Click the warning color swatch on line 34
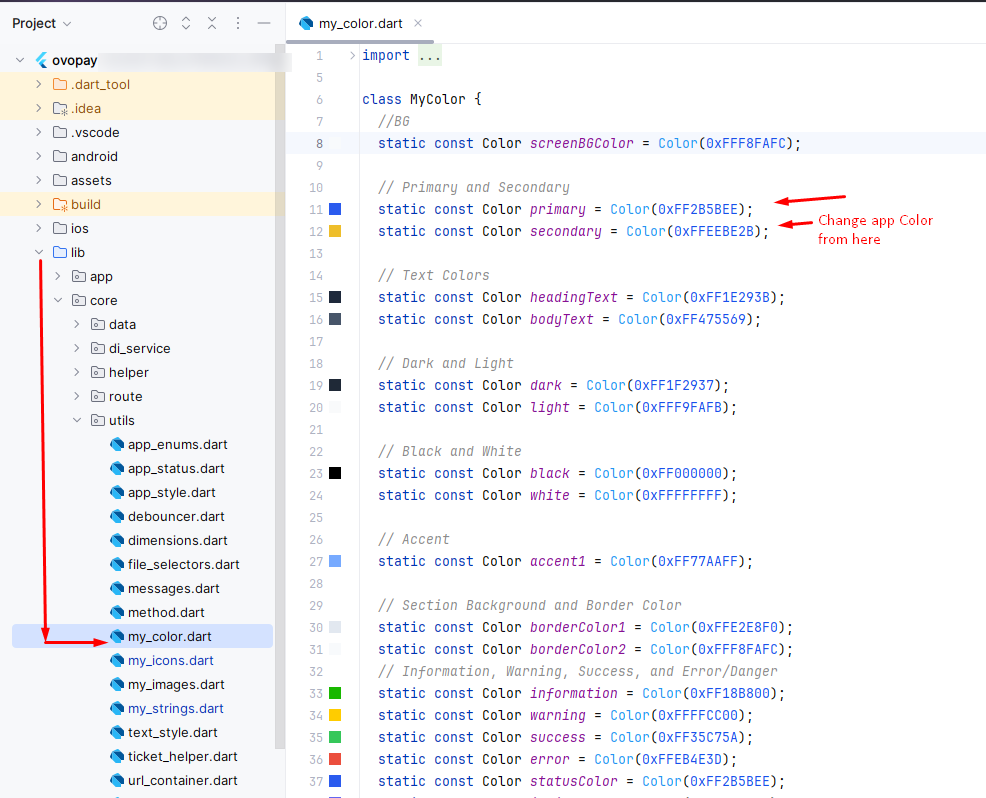This screenshot has height=798, width=986. pos(335,715)
